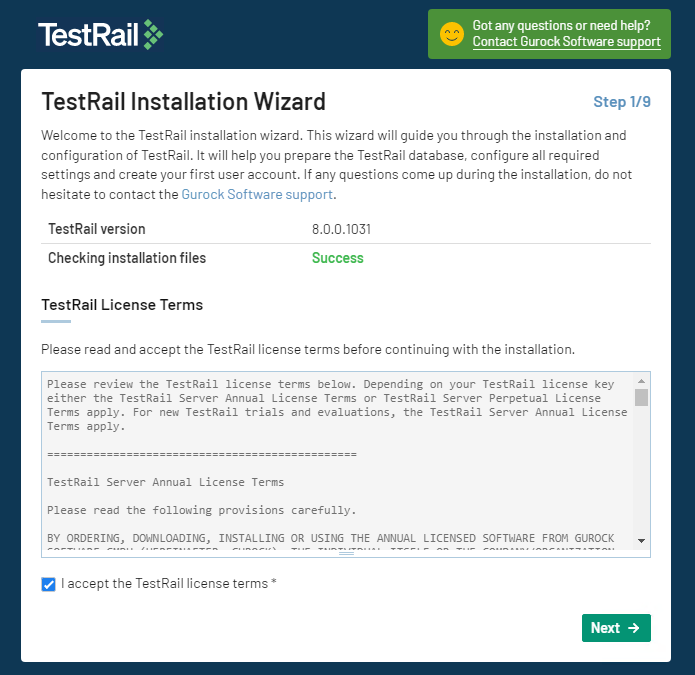Click the license box scroll-up arrow

[641, 381]
